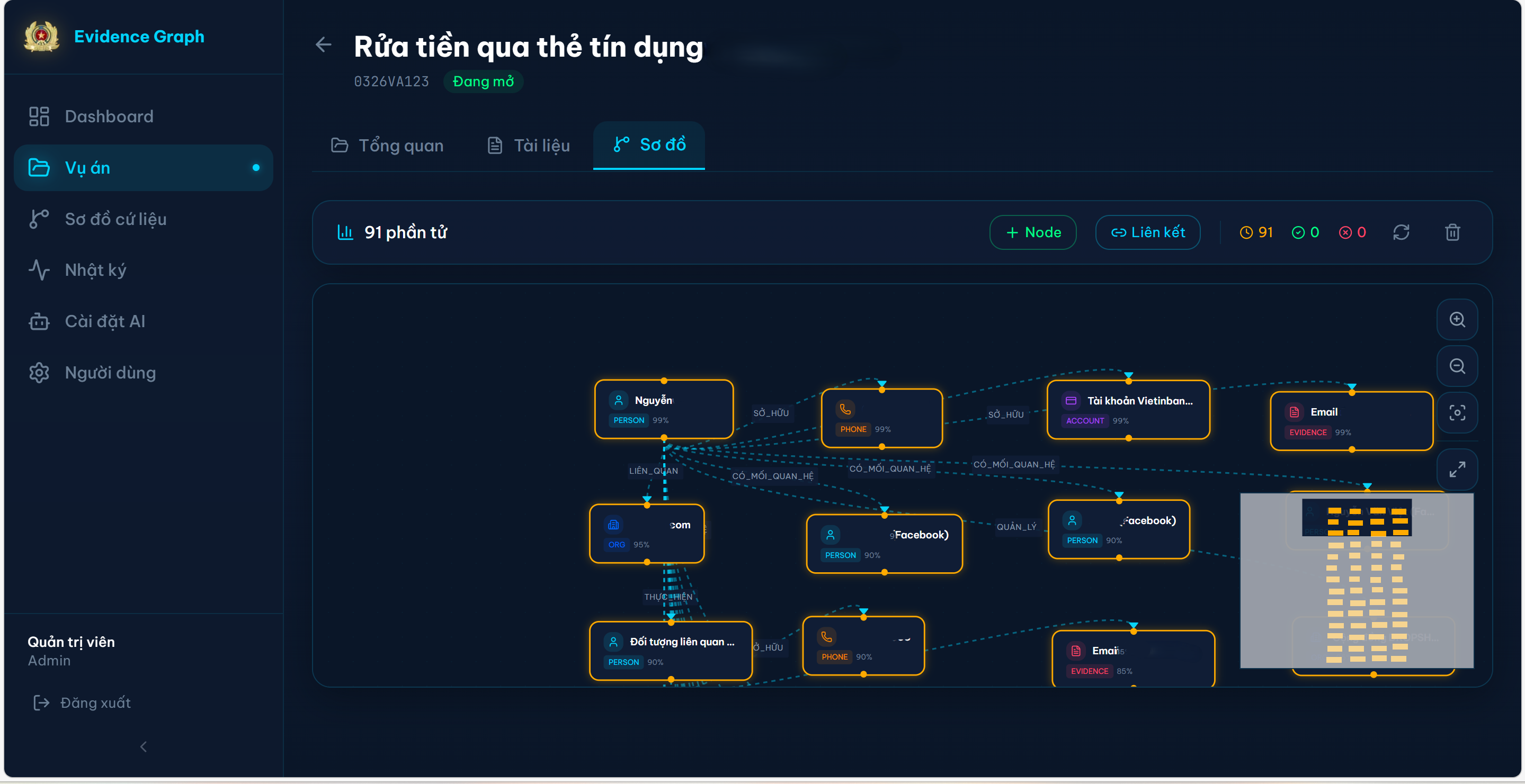Go back using the arrow icon

tap(323, 44)
